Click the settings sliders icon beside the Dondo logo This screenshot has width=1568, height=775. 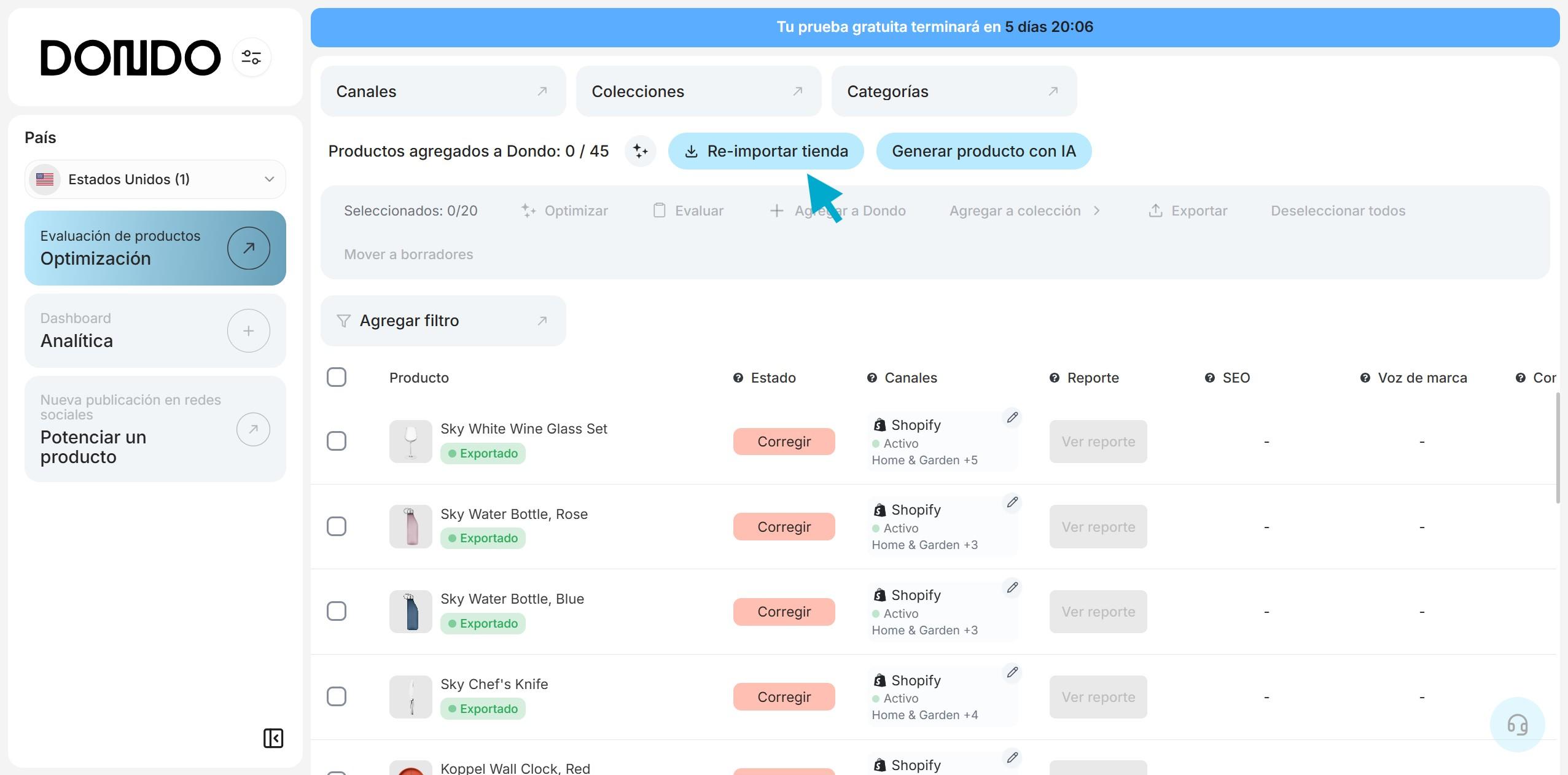coord(251,58)
